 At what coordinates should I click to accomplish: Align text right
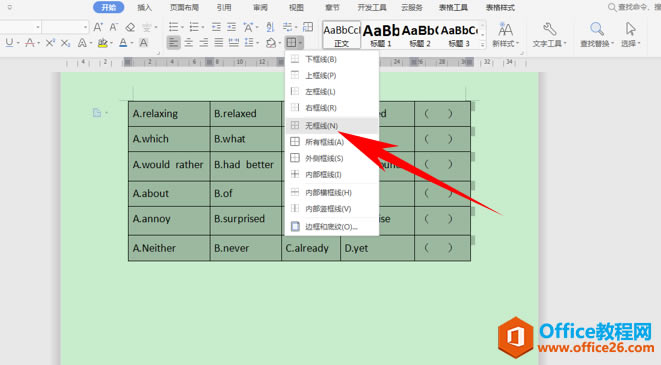coord(204,43)
